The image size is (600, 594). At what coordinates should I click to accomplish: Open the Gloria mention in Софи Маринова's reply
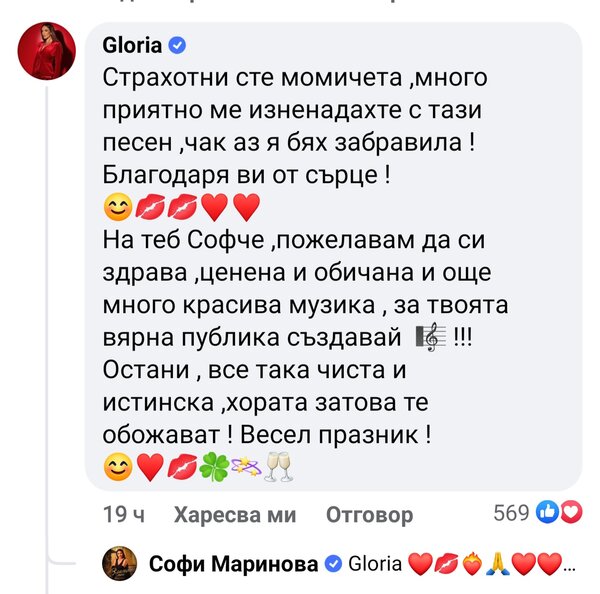pos(374,564)
